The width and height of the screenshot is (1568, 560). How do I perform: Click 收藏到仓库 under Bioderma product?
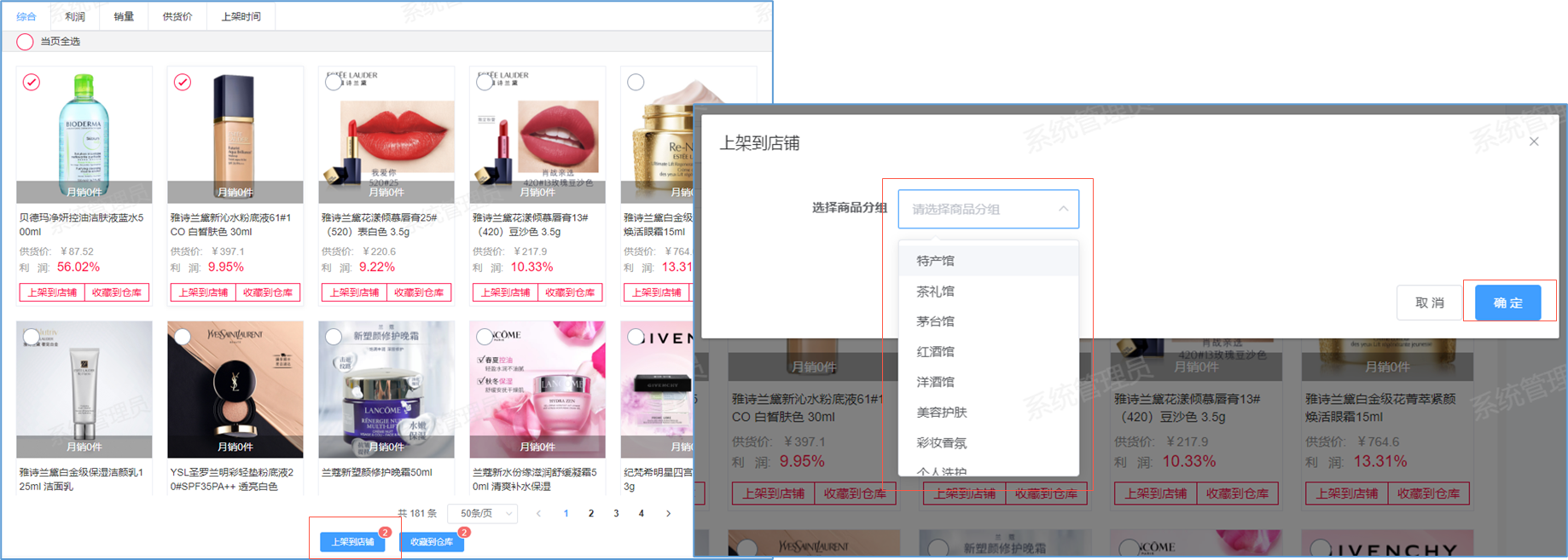[117, 292]
